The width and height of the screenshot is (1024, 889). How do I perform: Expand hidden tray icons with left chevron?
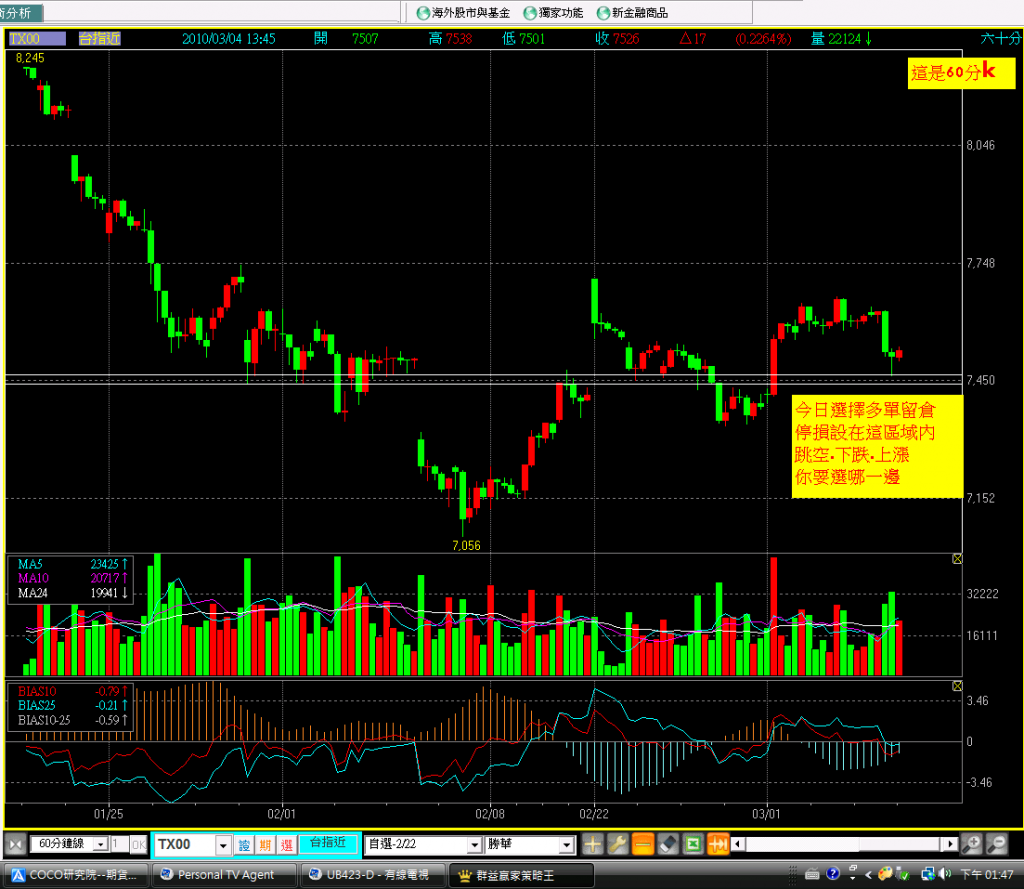(869, 874)
